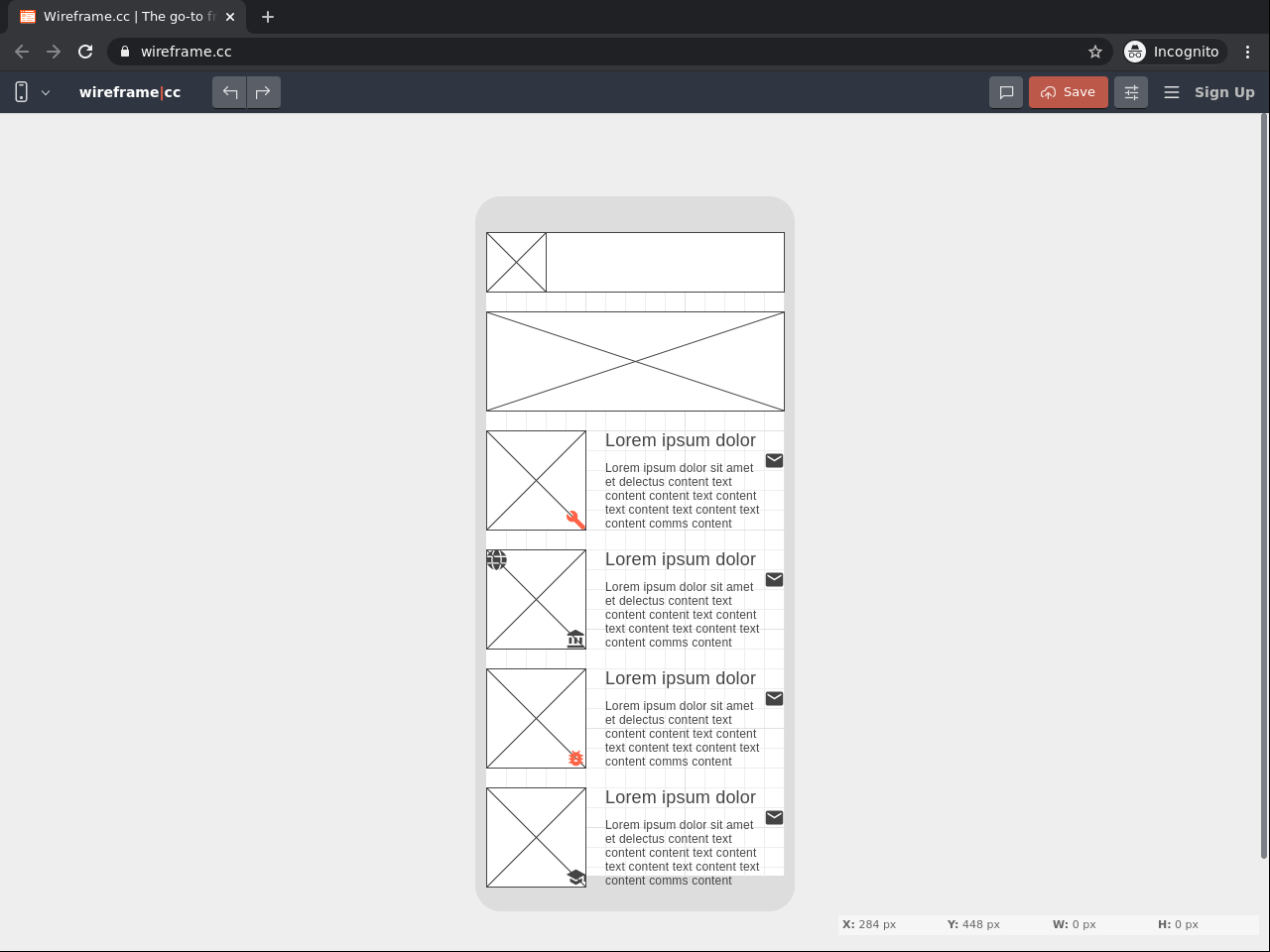The width and height of the screenshot is (1270, 952).
Task: Open the annotation comment tool
Action: coord(1006,92)
